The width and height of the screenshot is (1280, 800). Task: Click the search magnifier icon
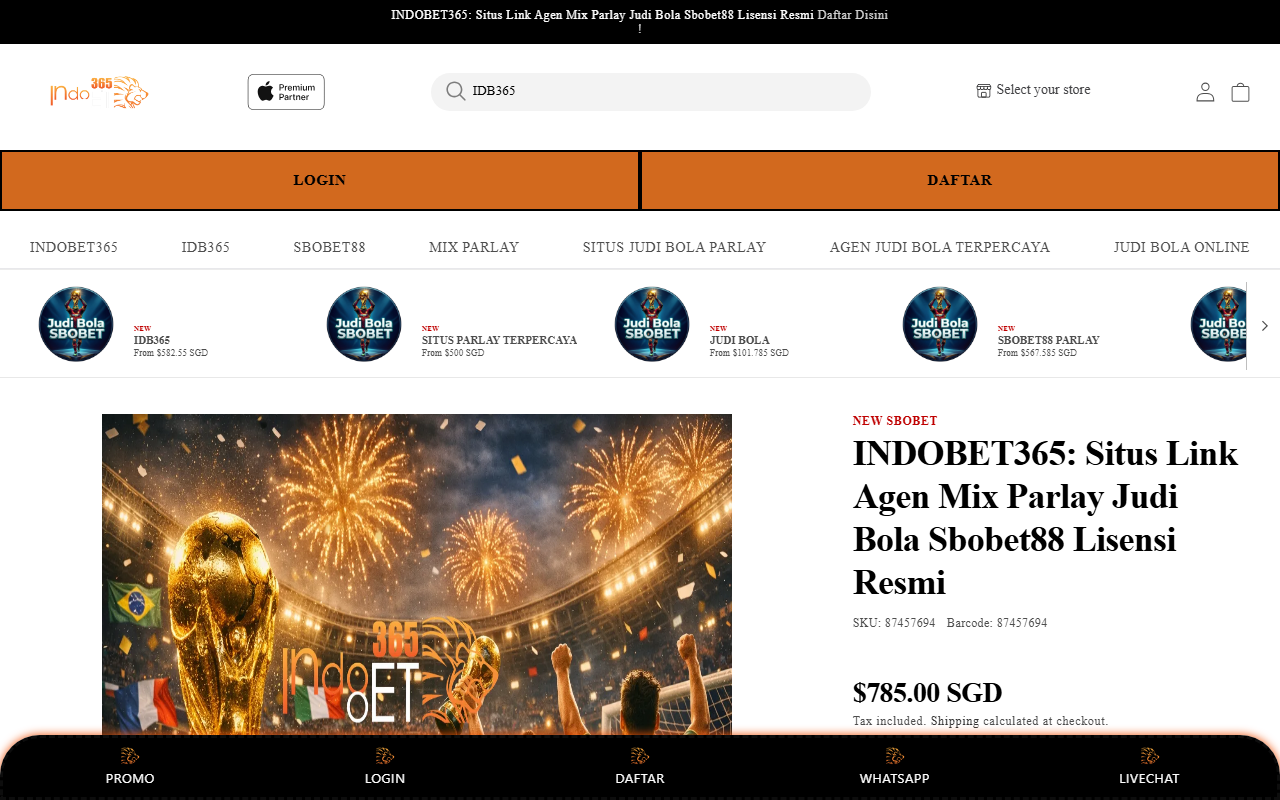tap(456, 91)
